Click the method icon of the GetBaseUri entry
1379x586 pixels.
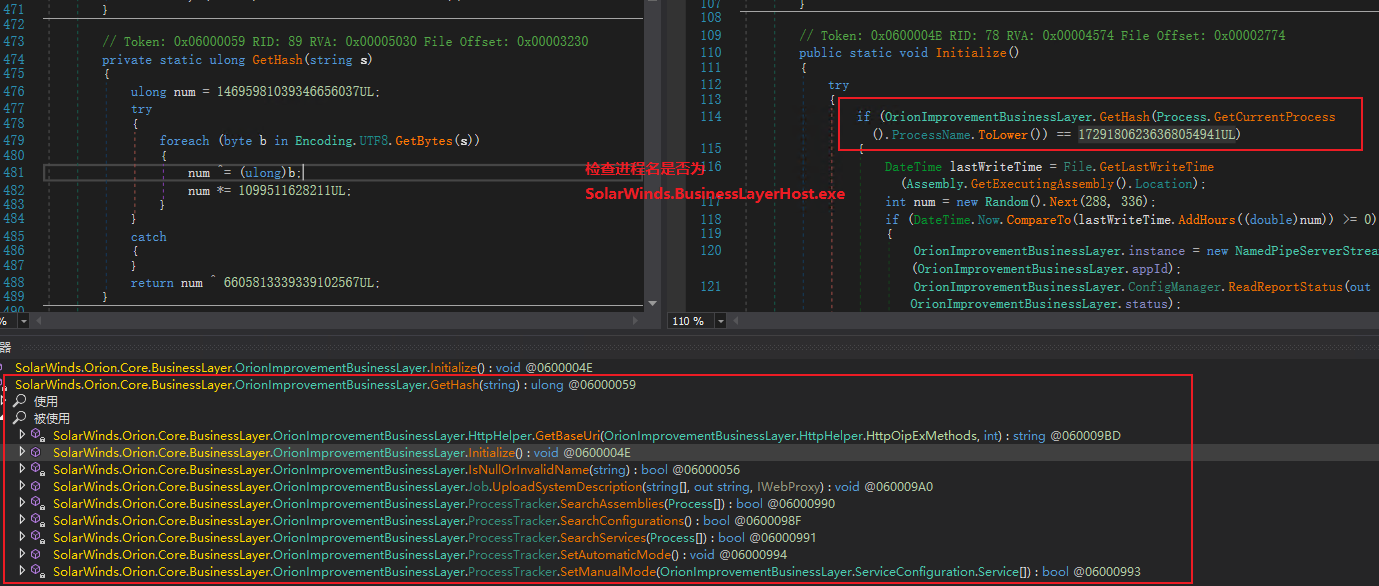(x=38, y=436)
